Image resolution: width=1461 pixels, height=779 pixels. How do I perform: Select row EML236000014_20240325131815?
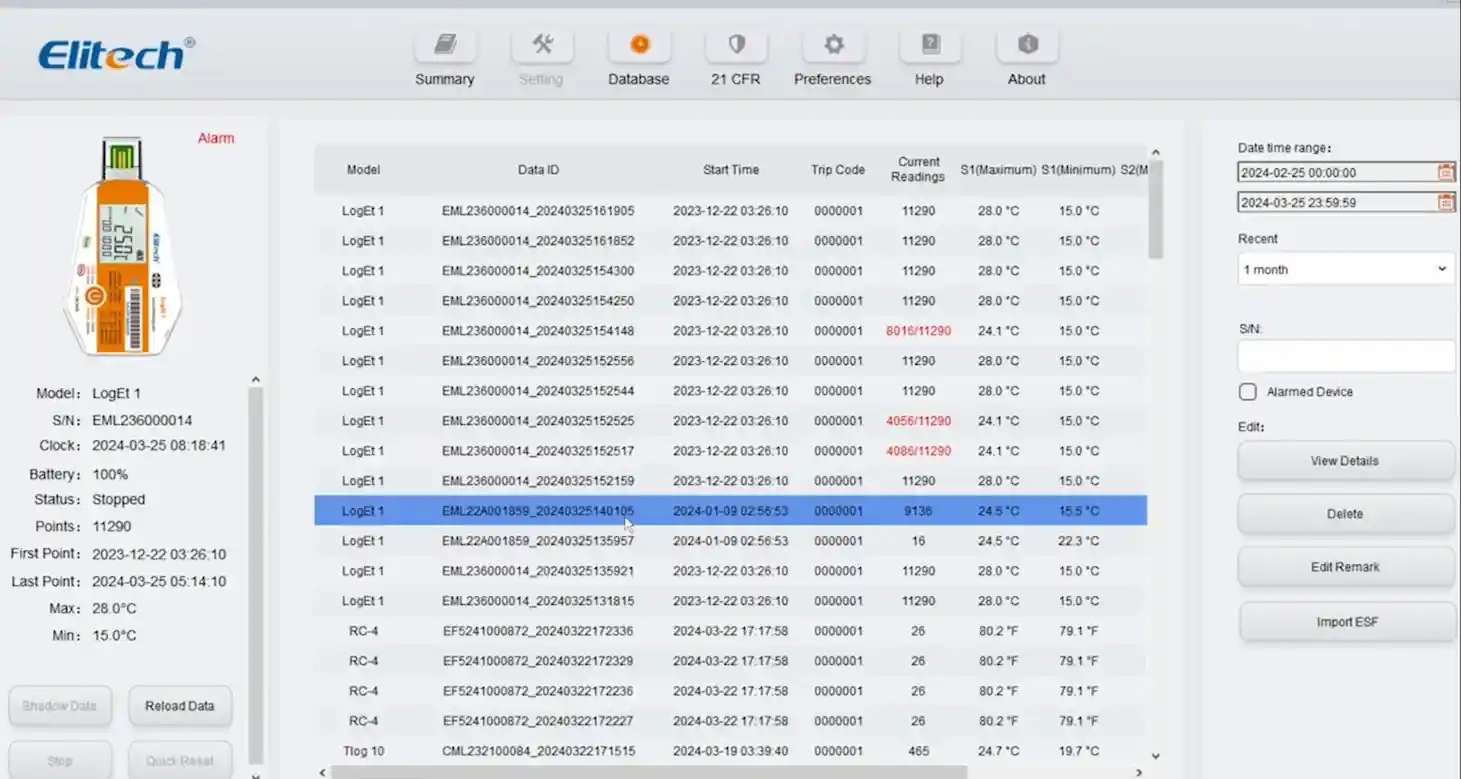coord(731,601)
